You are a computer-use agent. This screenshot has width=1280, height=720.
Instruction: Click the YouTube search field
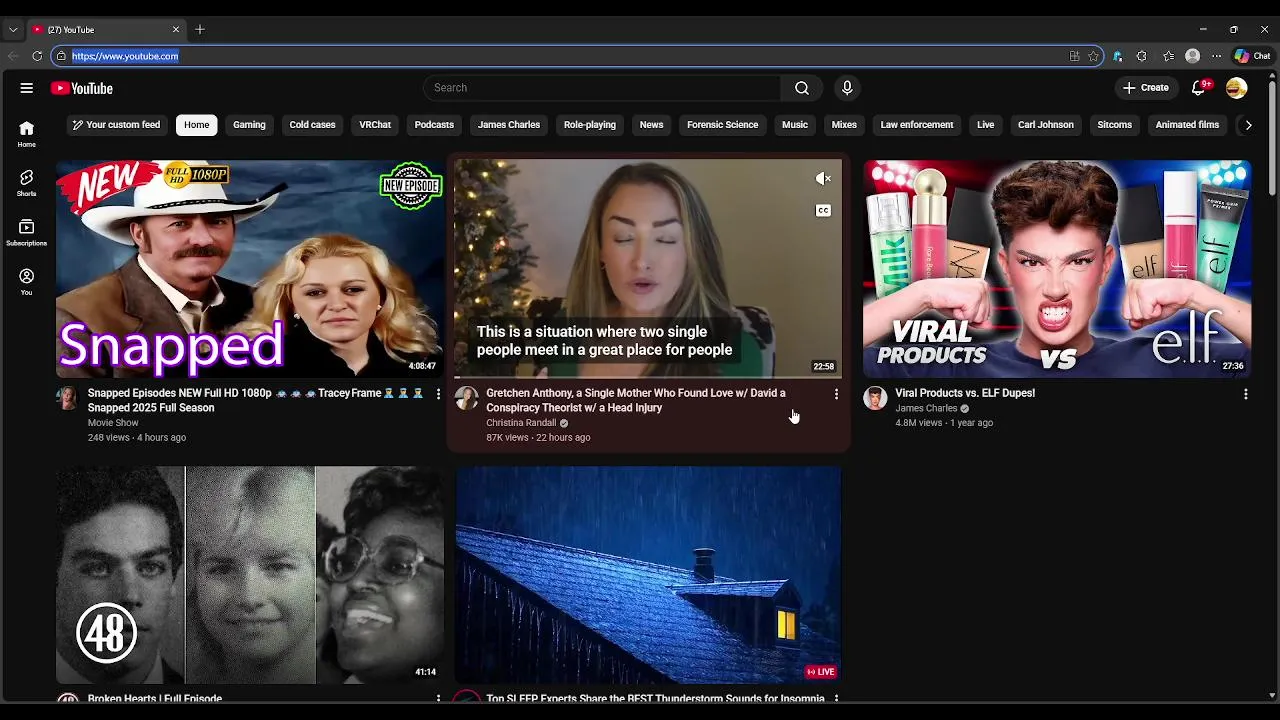[x=602, y=88]
